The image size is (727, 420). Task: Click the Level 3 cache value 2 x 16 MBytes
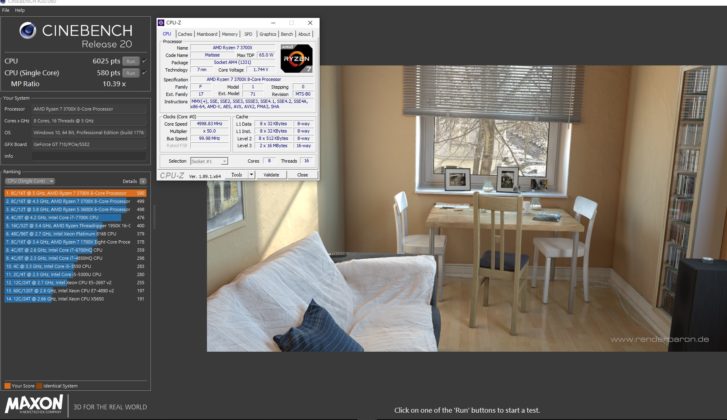(274, 146)
